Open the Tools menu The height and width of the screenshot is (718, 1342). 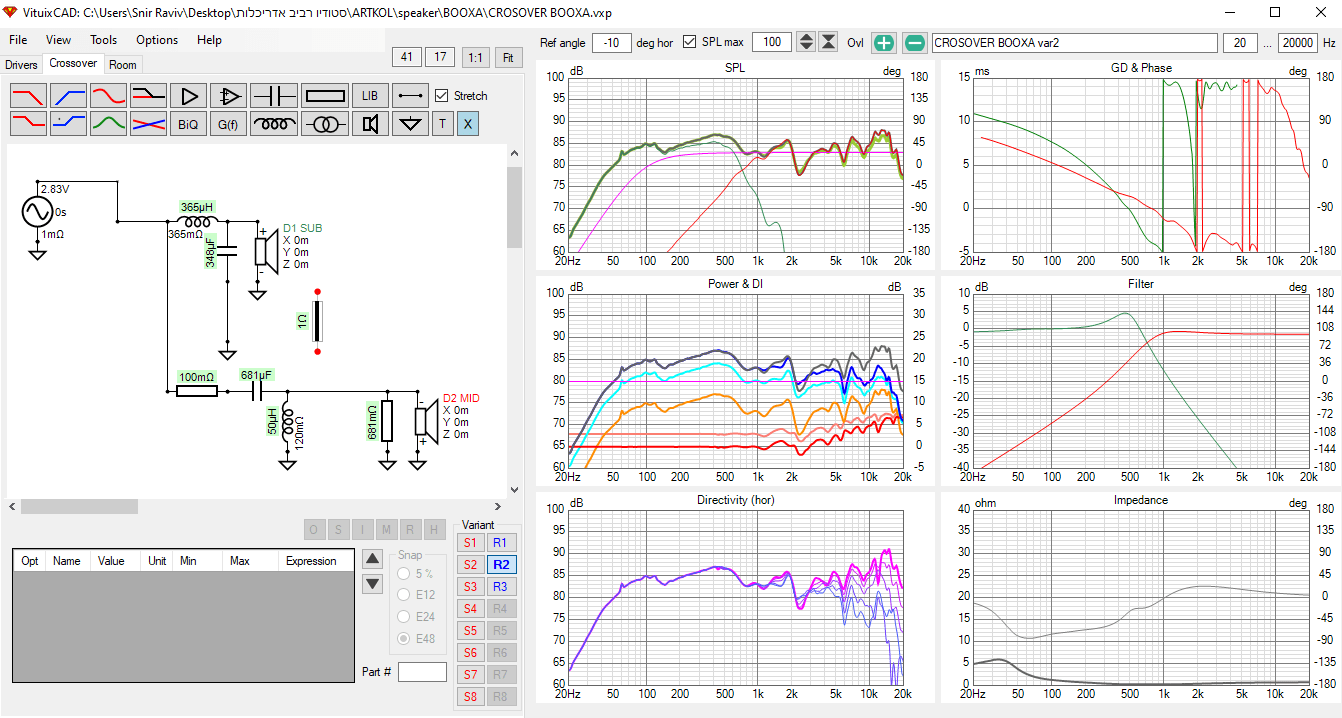[x=103, y=40]
